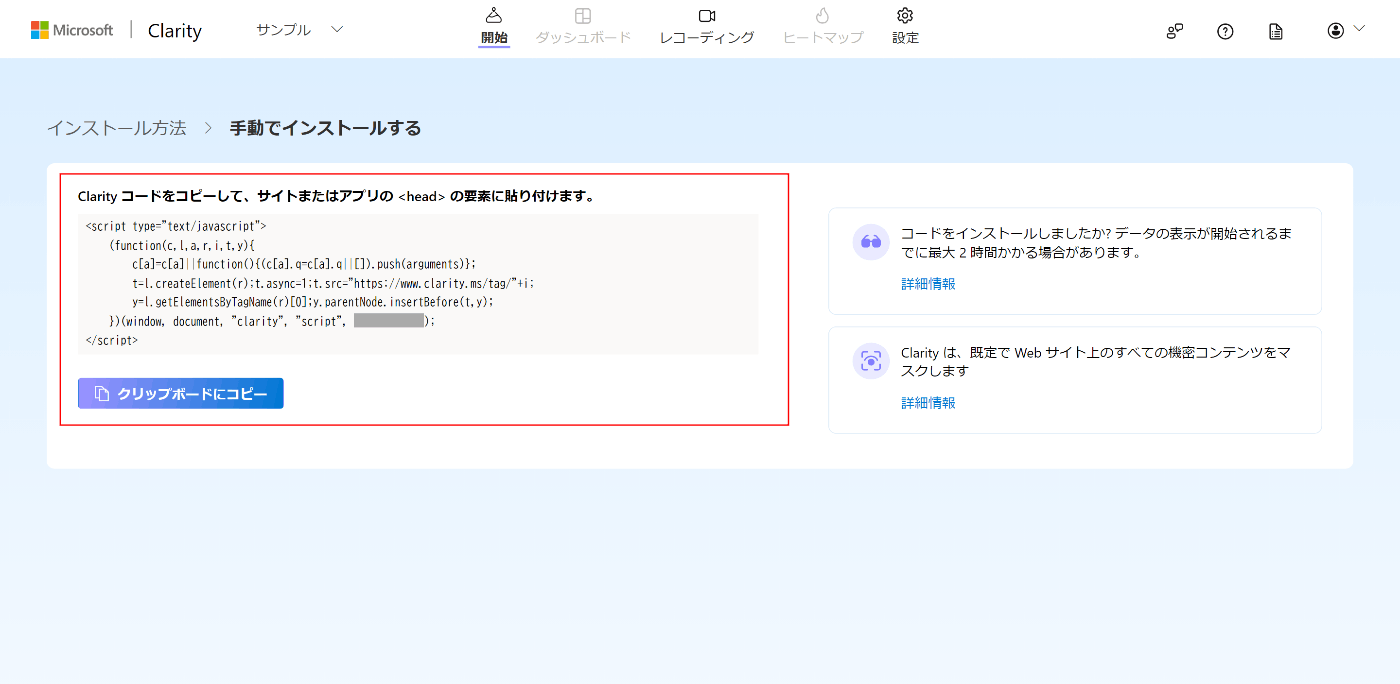This screenshot has height=684, width=1400.
Task: Click the "<script type="text/javascript">" line
Action: 176,226
